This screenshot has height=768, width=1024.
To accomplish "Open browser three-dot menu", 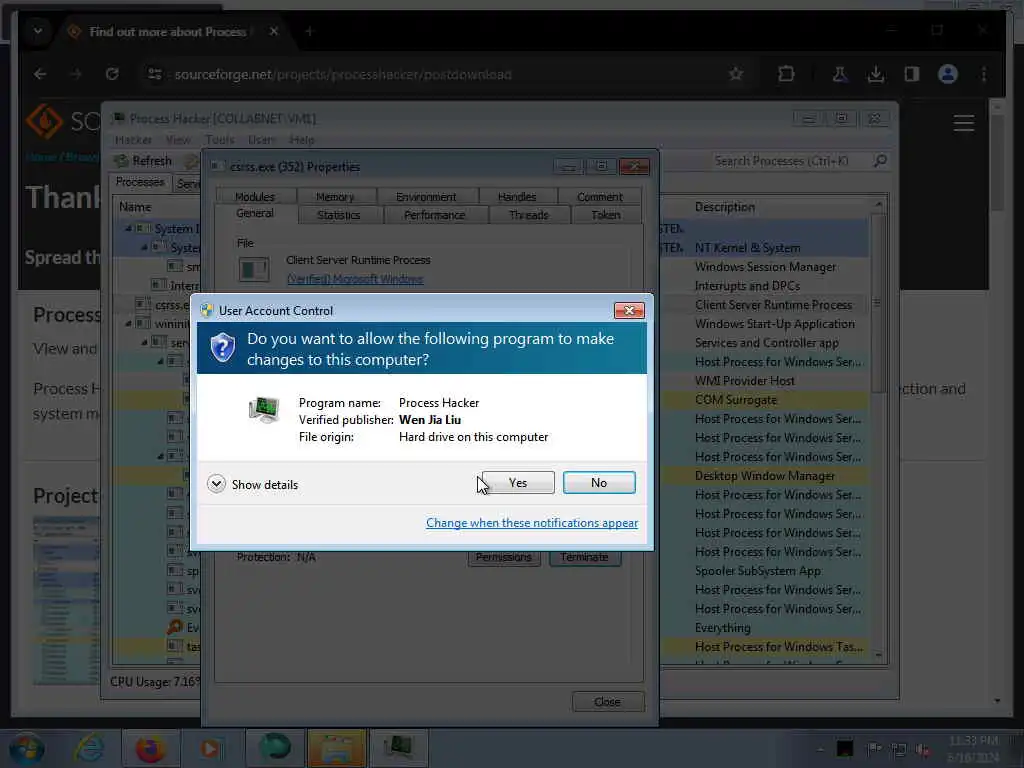I will (984, 74).
